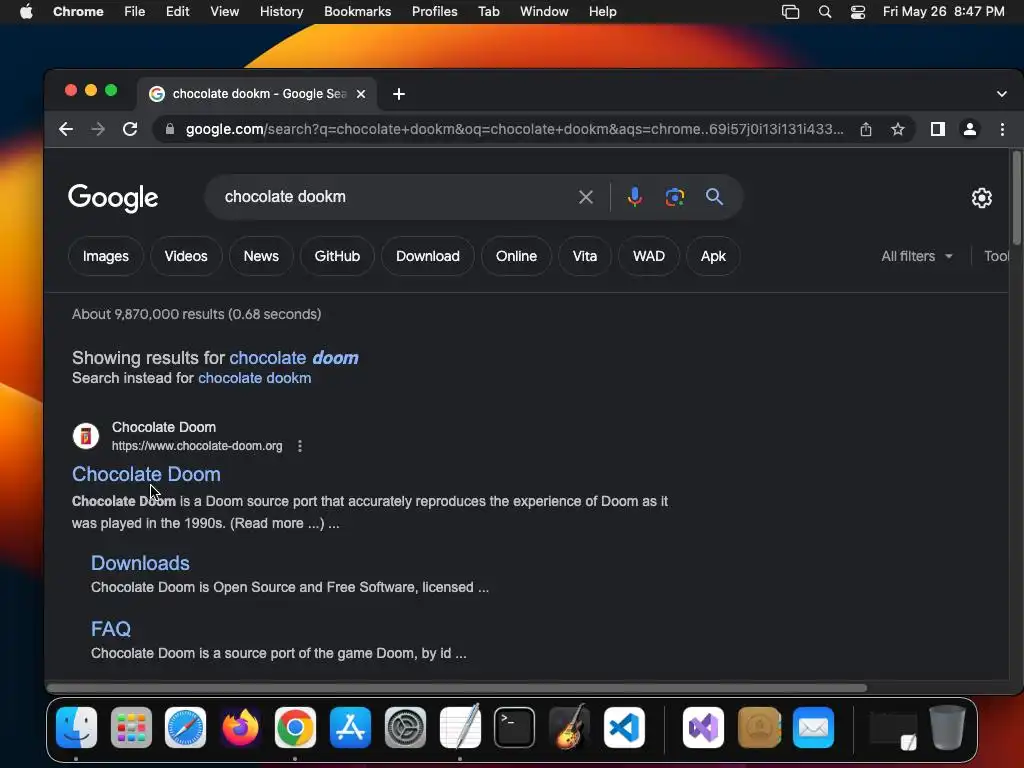
Task: Open the Downloads sitelink
Action: tap(140, 563)
